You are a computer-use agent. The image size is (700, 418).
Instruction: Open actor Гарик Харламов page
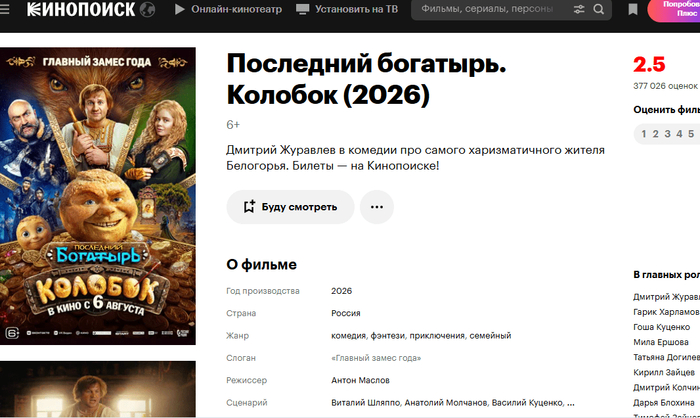pos(666,312)
